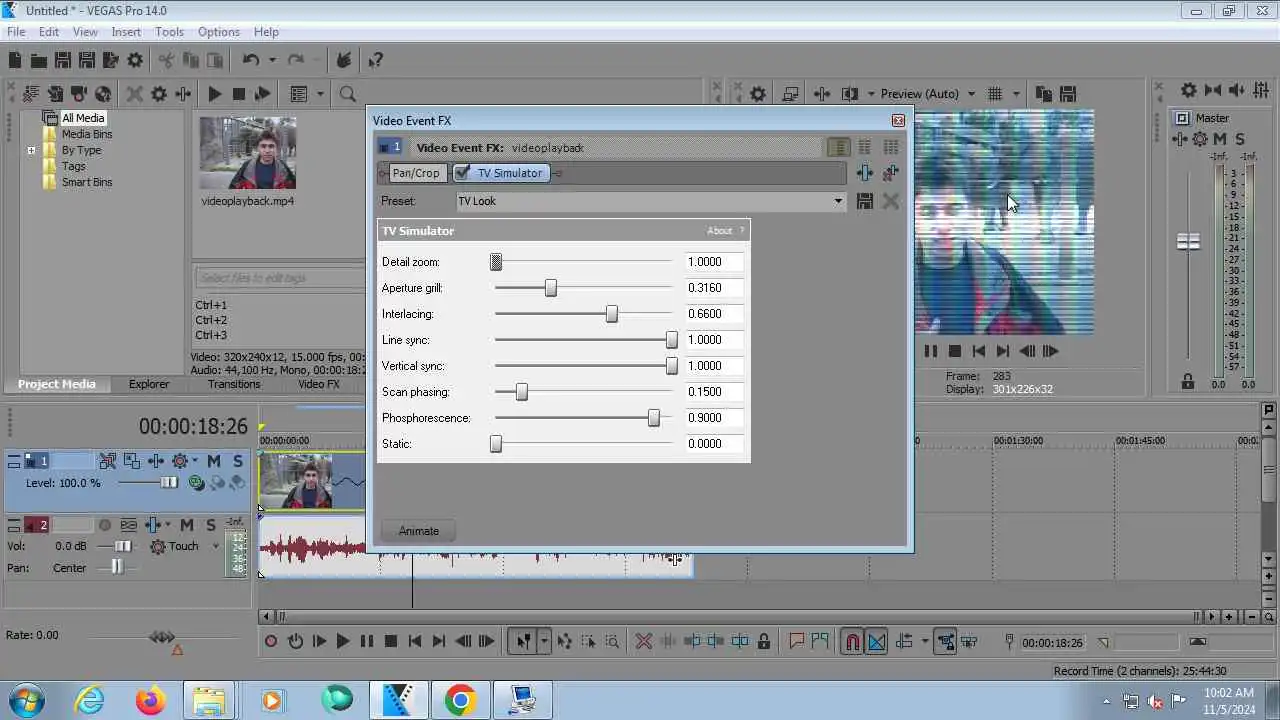
Task: Solo video track 1
Action: pyautogui.click(x=237, y=461)
